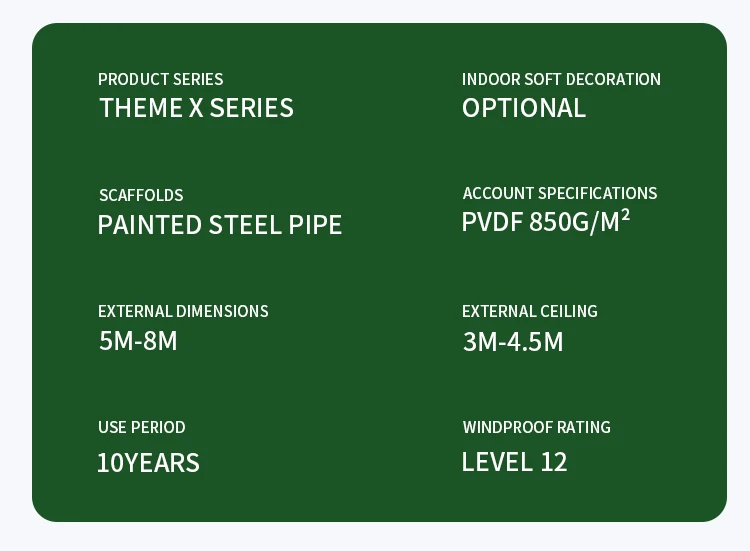Image resolution: width=750 pixels, height=551 pixels.
Task: Click the PRODUCT SERIES label
Action: click(160, 79)
